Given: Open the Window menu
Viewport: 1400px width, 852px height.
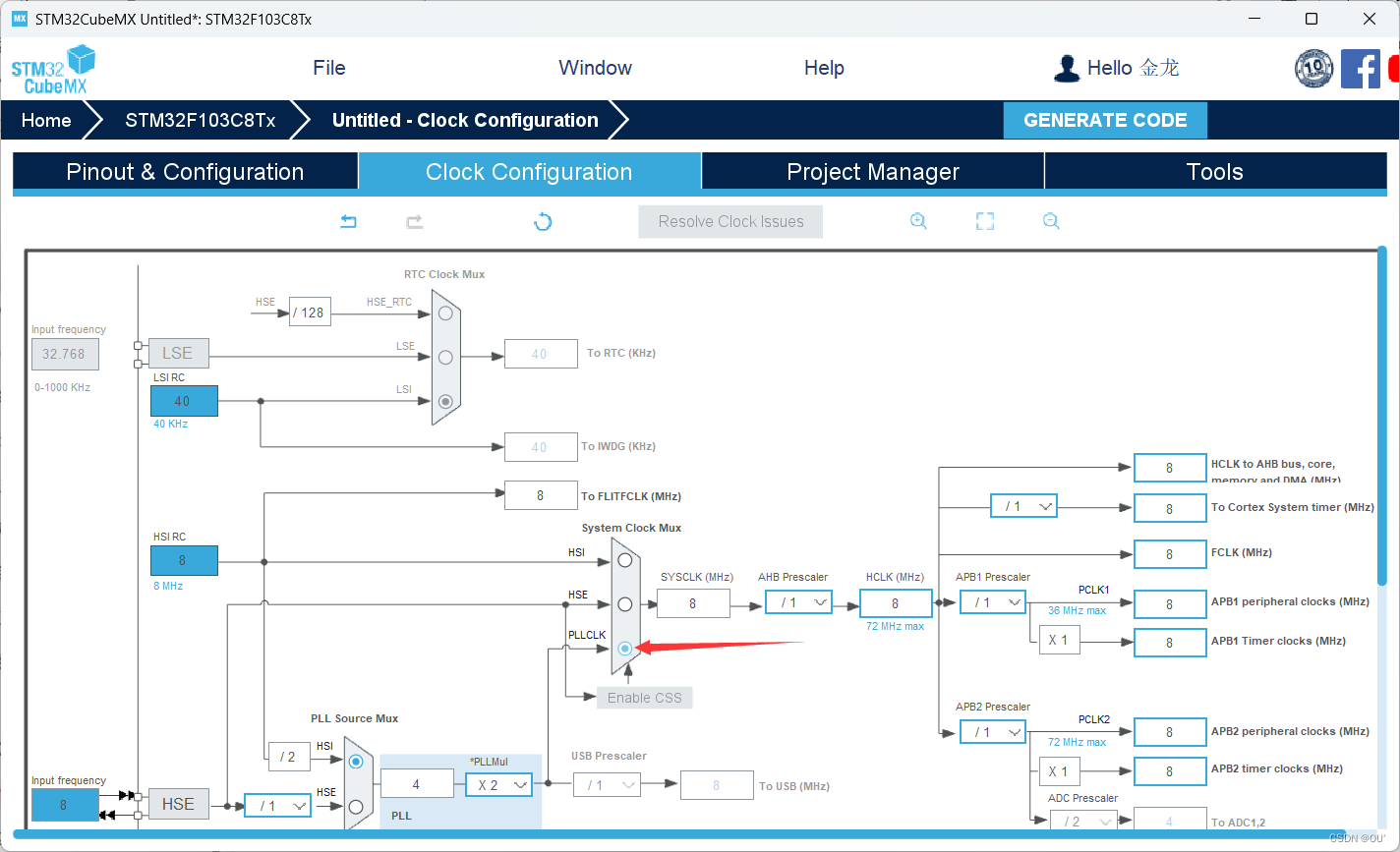Looking at the screenshot, I should [595, 68].
